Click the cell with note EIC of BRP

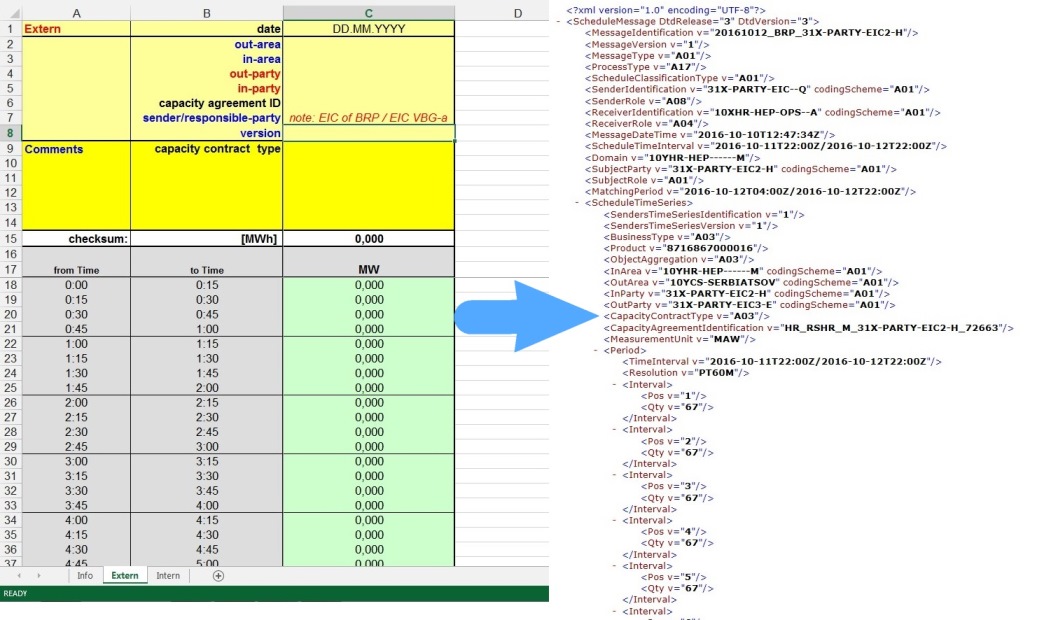click(368, 118)
